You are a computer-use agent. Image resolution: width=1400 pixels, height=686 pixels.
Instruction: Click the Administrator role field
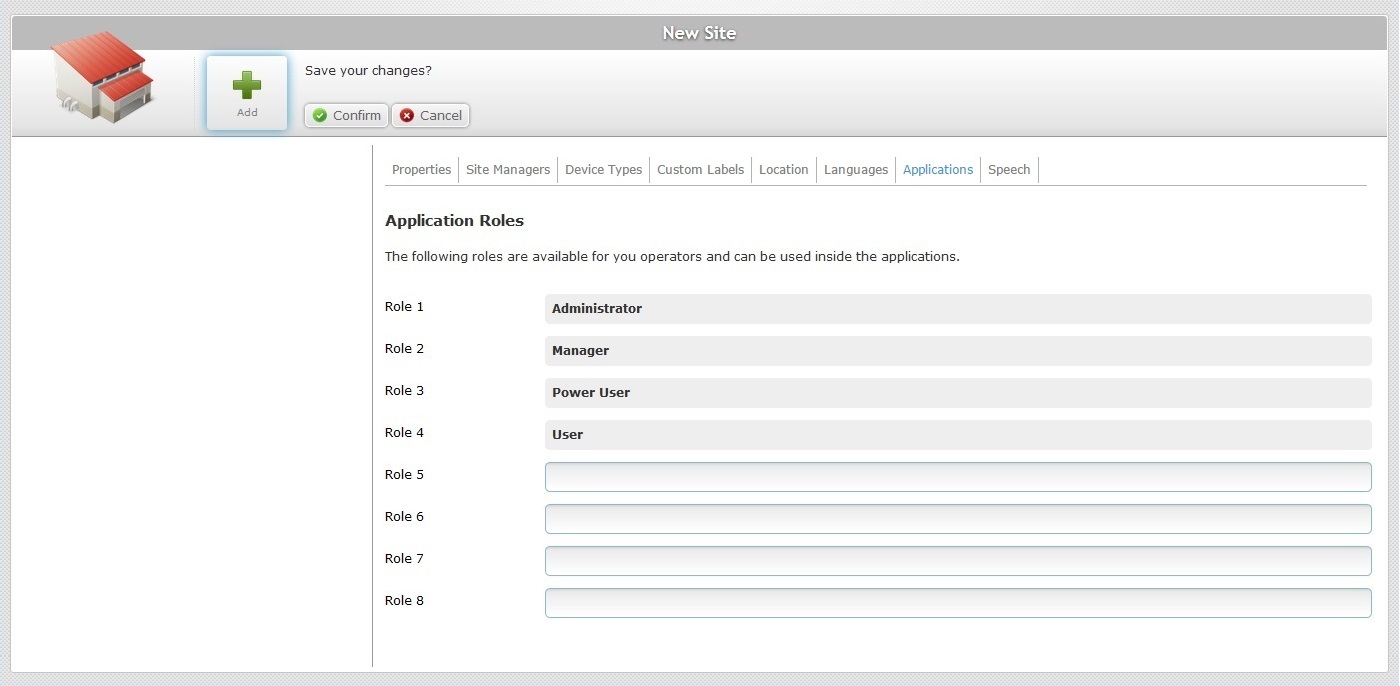(958, 309)
